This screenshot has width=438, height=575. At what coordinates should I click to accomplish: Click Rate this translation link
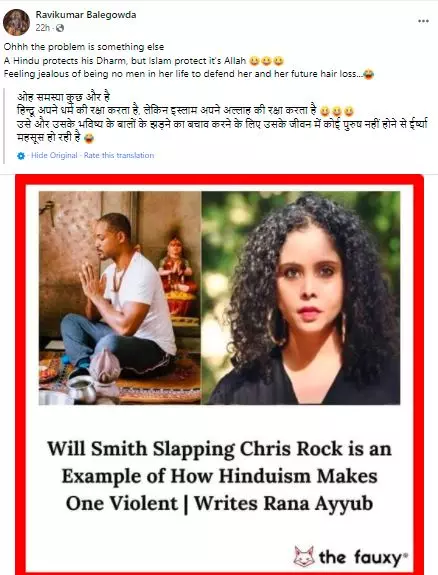click(x=119, y=155)
